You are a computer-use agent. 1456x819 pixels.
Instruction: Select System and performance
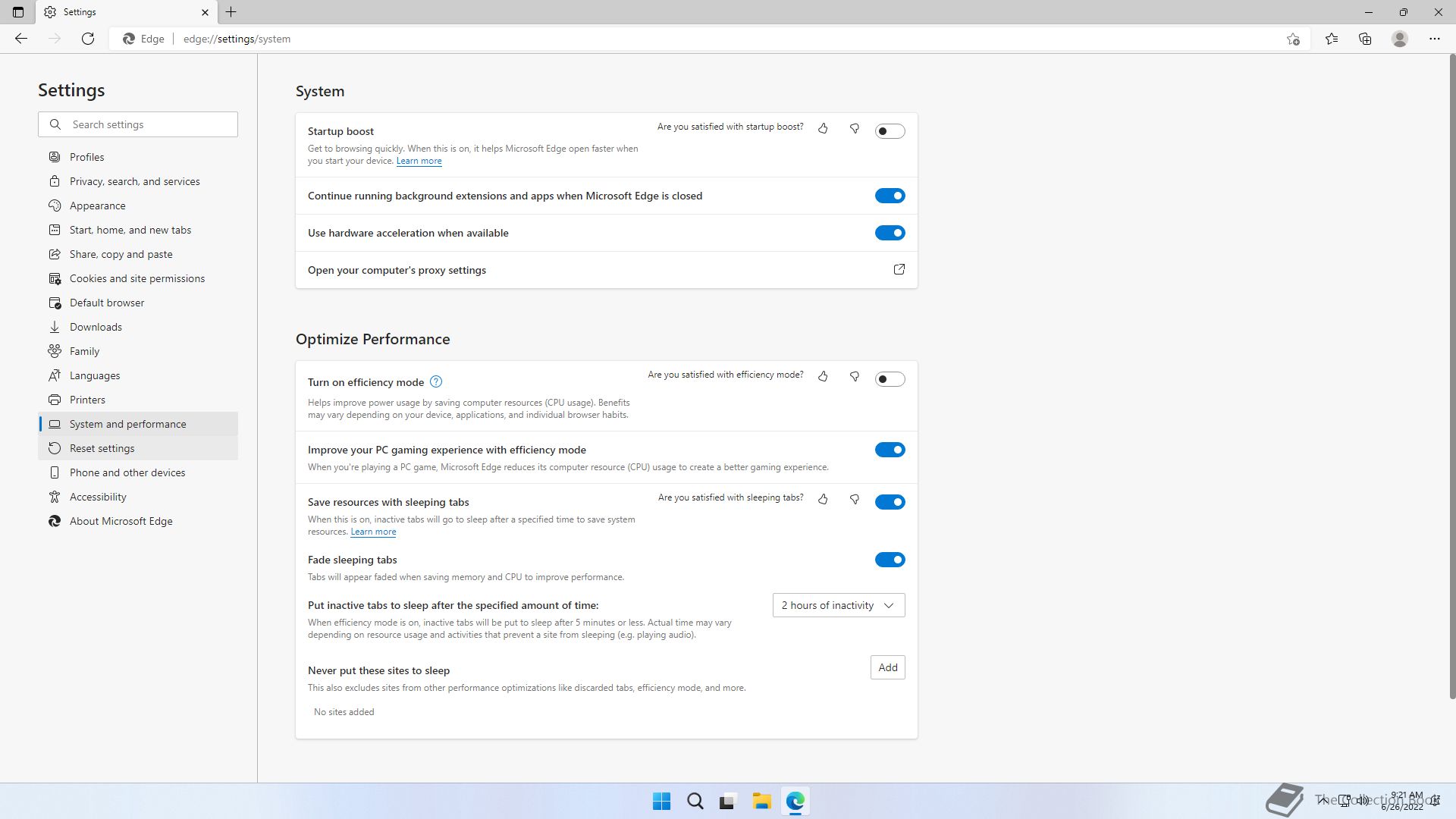(138, 424)
